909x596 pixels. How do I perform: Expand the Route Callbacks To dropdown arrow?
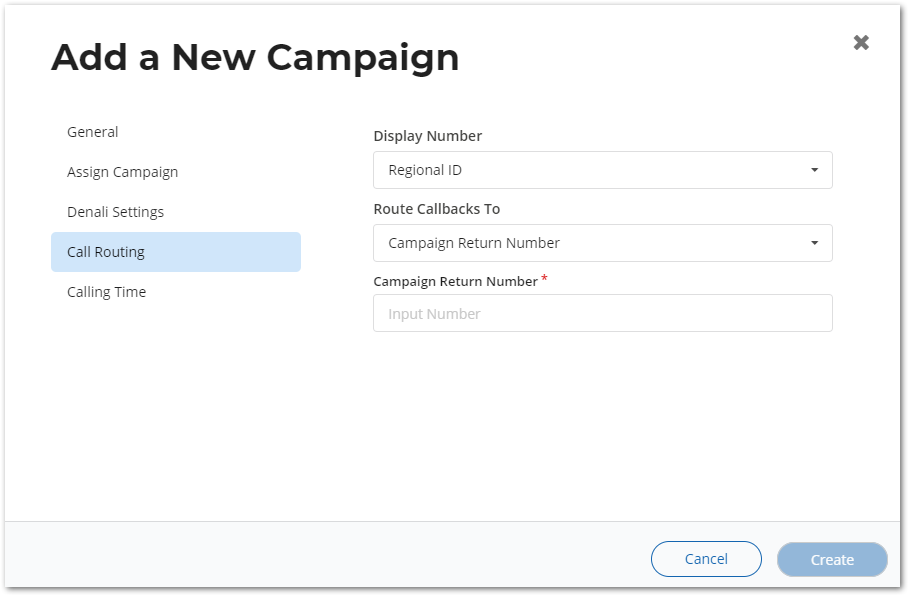coord(815,243)
